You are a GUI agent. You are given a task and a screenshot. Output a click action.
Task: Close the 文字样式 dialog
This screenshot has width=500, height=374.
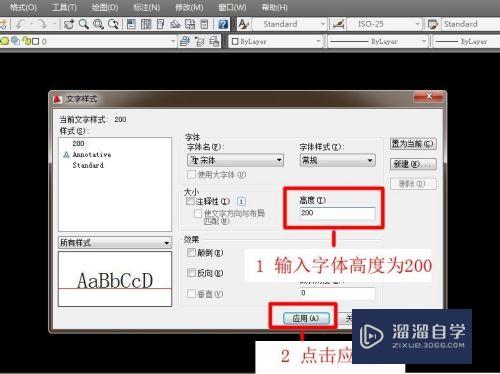(x=428, y=97)
